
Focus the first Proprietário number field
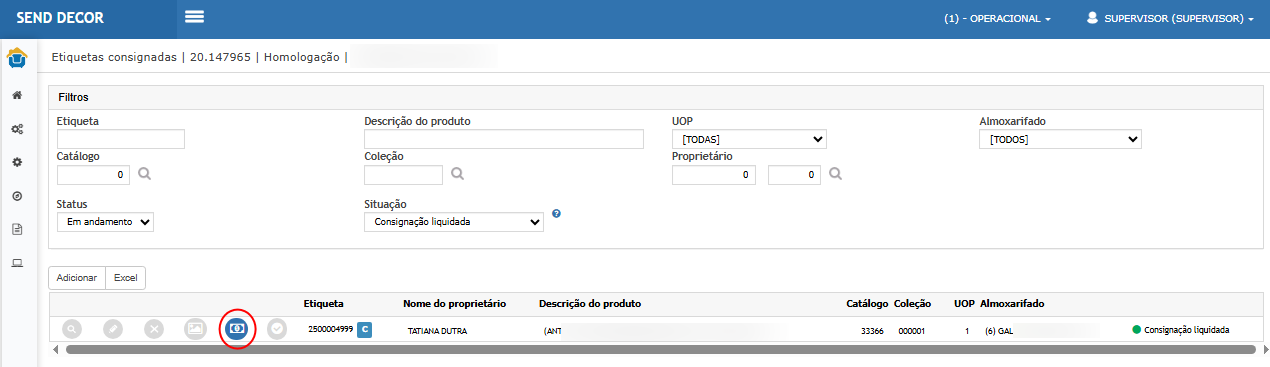pyautogui.click(x=714, y=175)
